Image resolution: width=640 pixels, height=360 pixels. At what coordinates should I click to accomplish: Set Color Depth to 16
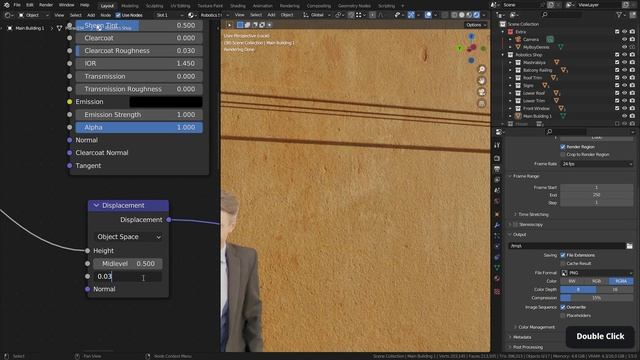(x=615, y=289)
